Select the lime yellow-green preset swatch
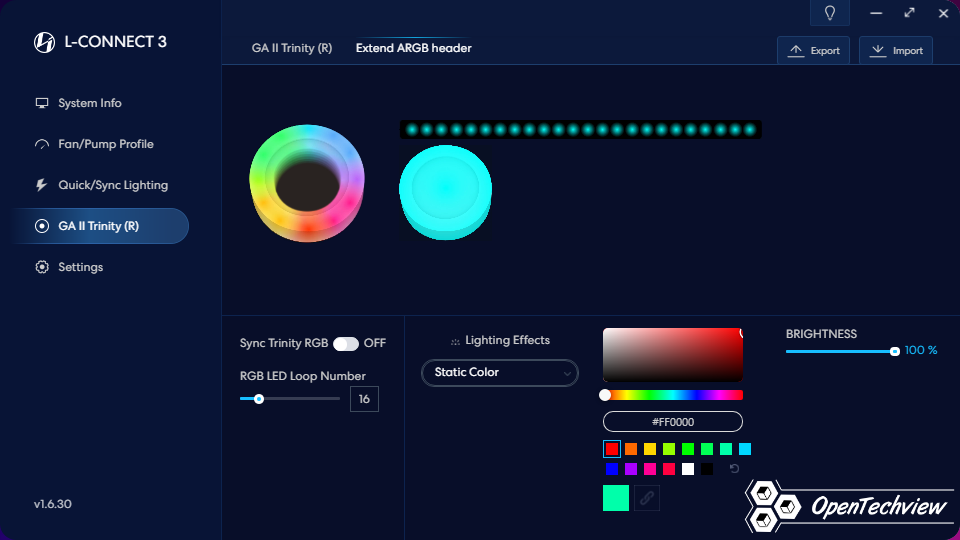This screenshot has width=960, height=540. pos(669,449)
